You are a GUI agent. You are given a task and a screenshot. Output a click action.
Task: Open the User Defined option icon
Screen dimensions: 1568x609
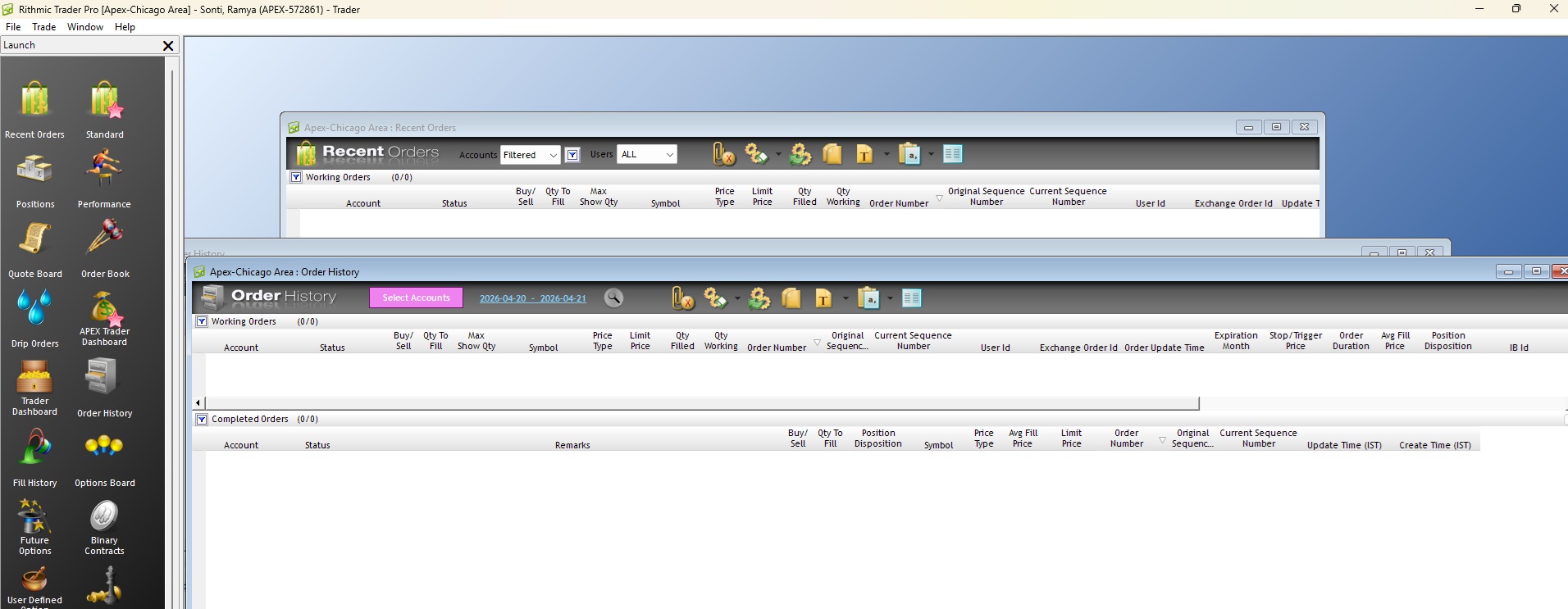34,580
